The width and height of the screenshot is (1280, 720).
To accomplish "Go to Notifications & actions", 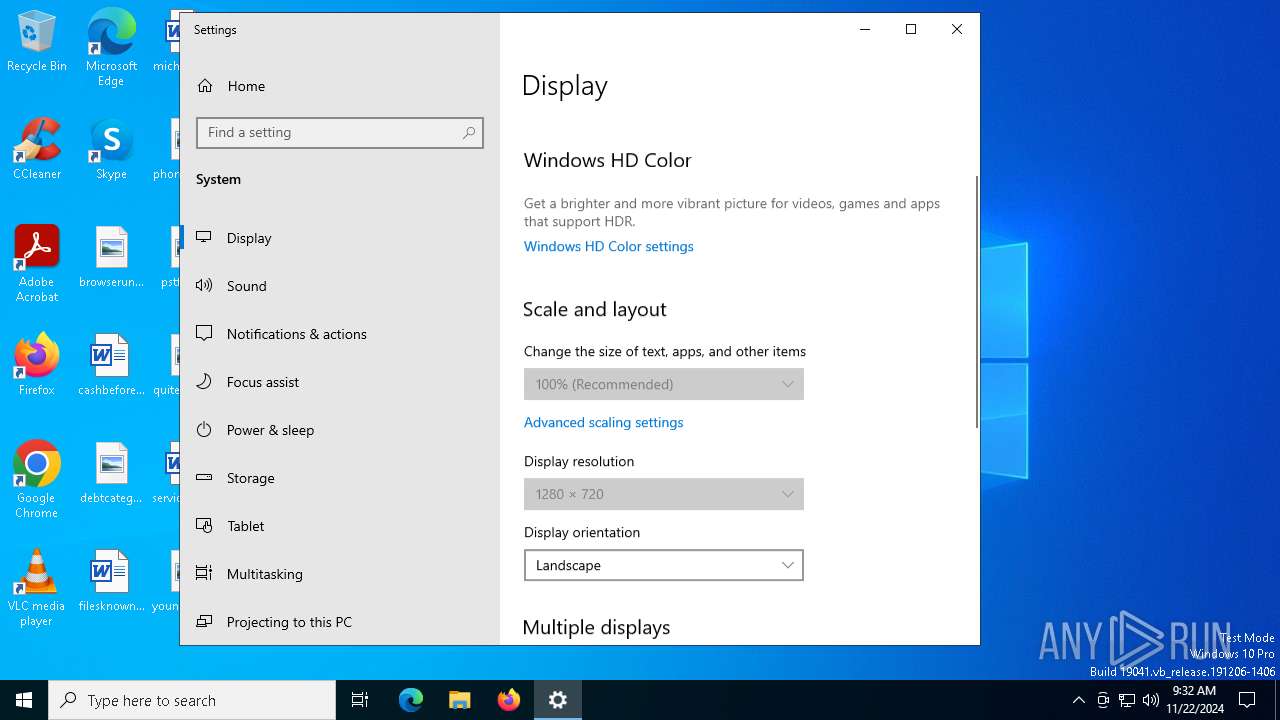I will [340, 334].
